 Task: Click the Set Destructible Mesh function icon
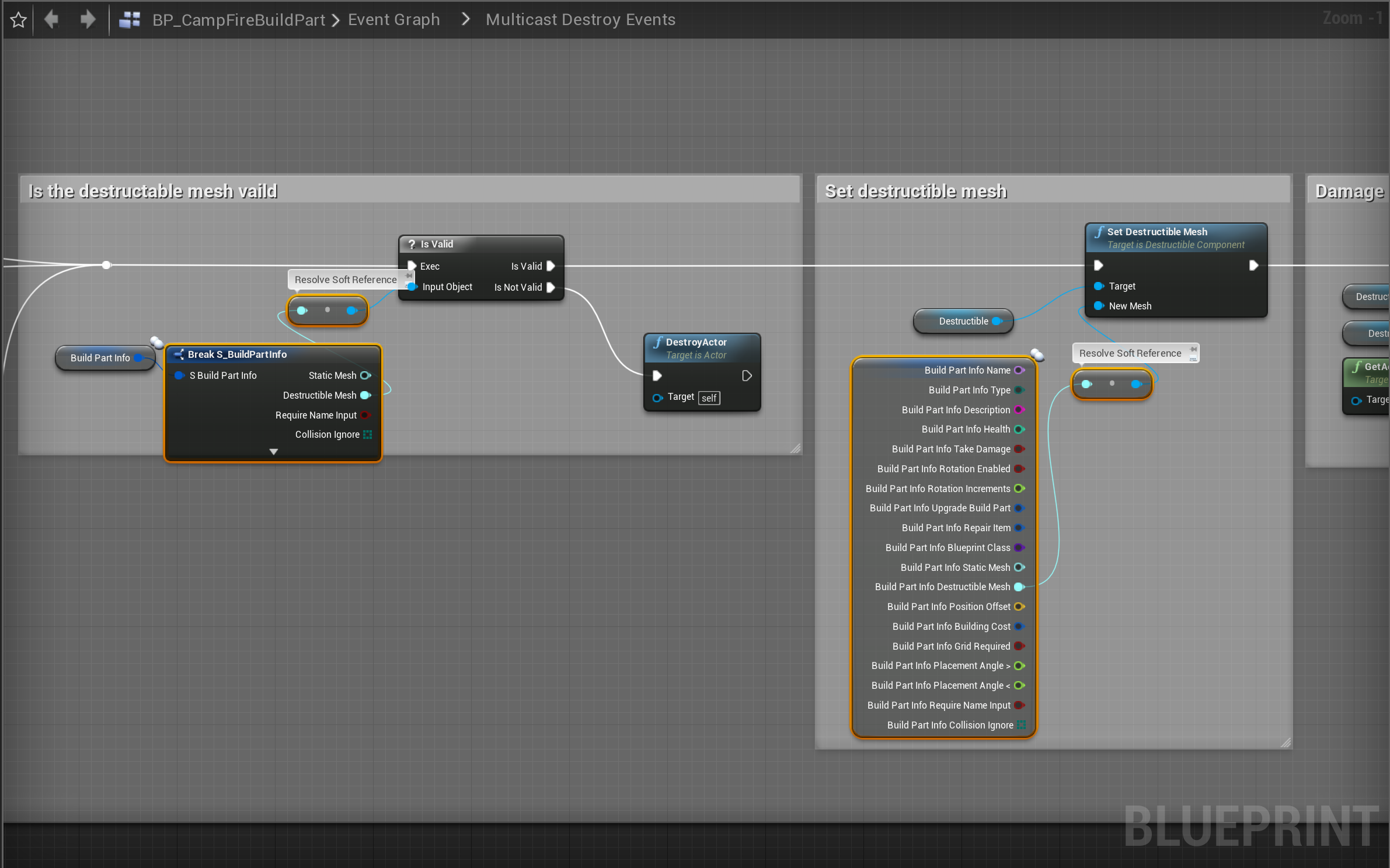click(1099, 232)
